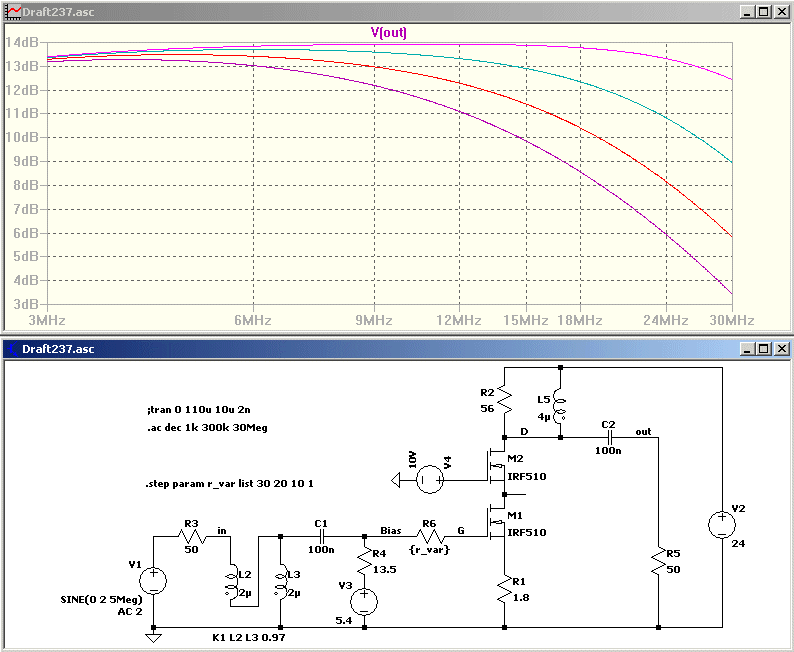Click the ground symbol left of V4
Viewport: 794px width, 652px height.
[x=396, y=480]
